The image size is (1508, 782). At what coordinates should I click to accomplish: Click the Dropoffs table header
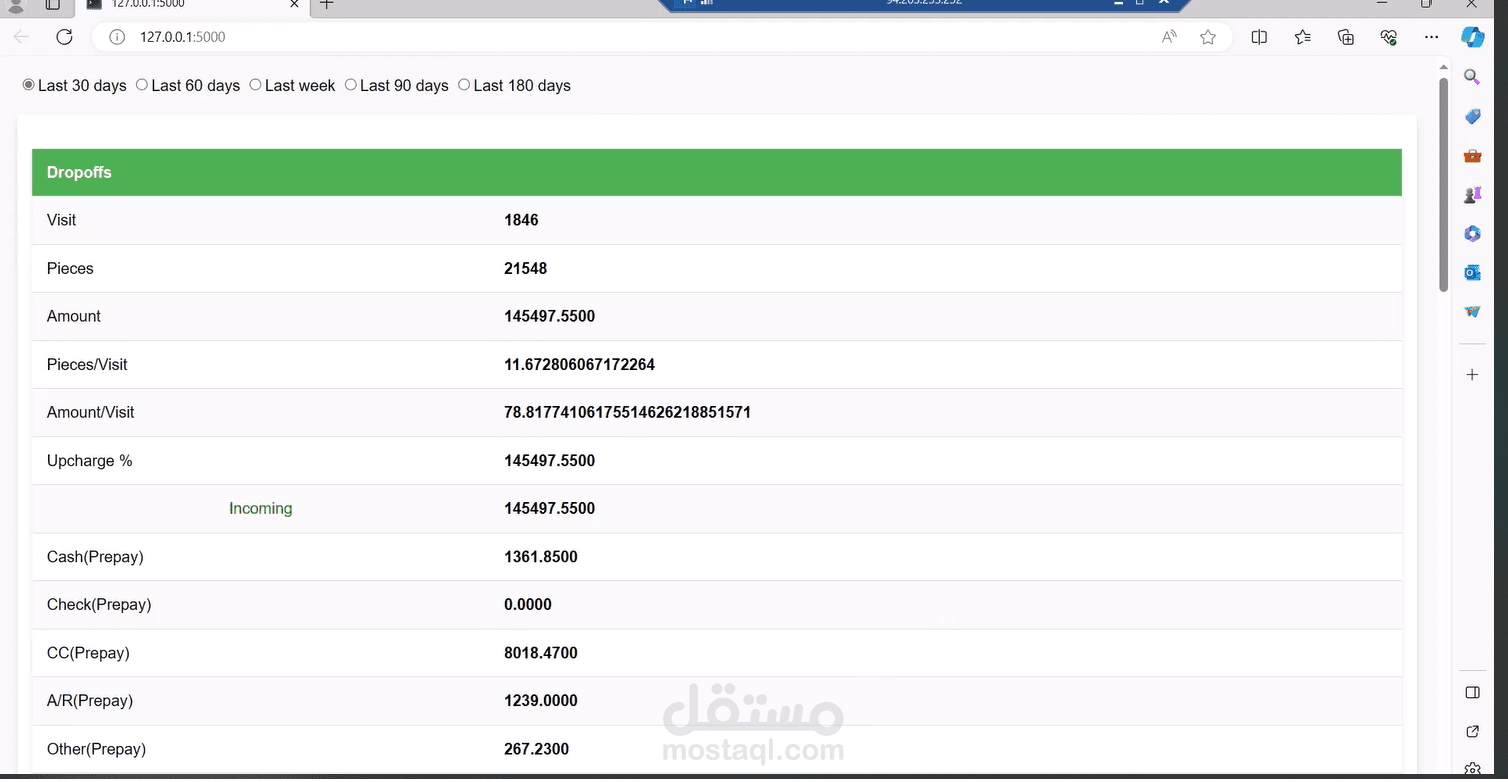tap(717, 172)
